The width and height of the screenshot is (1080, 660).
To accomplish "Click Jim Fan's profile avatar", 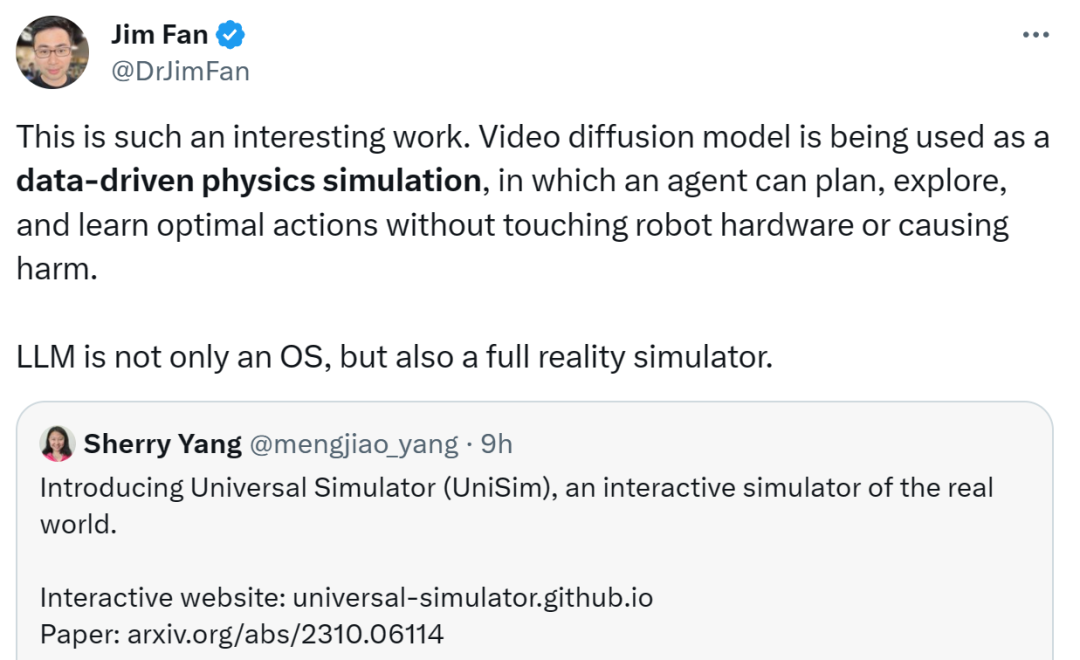I will 53,53.
